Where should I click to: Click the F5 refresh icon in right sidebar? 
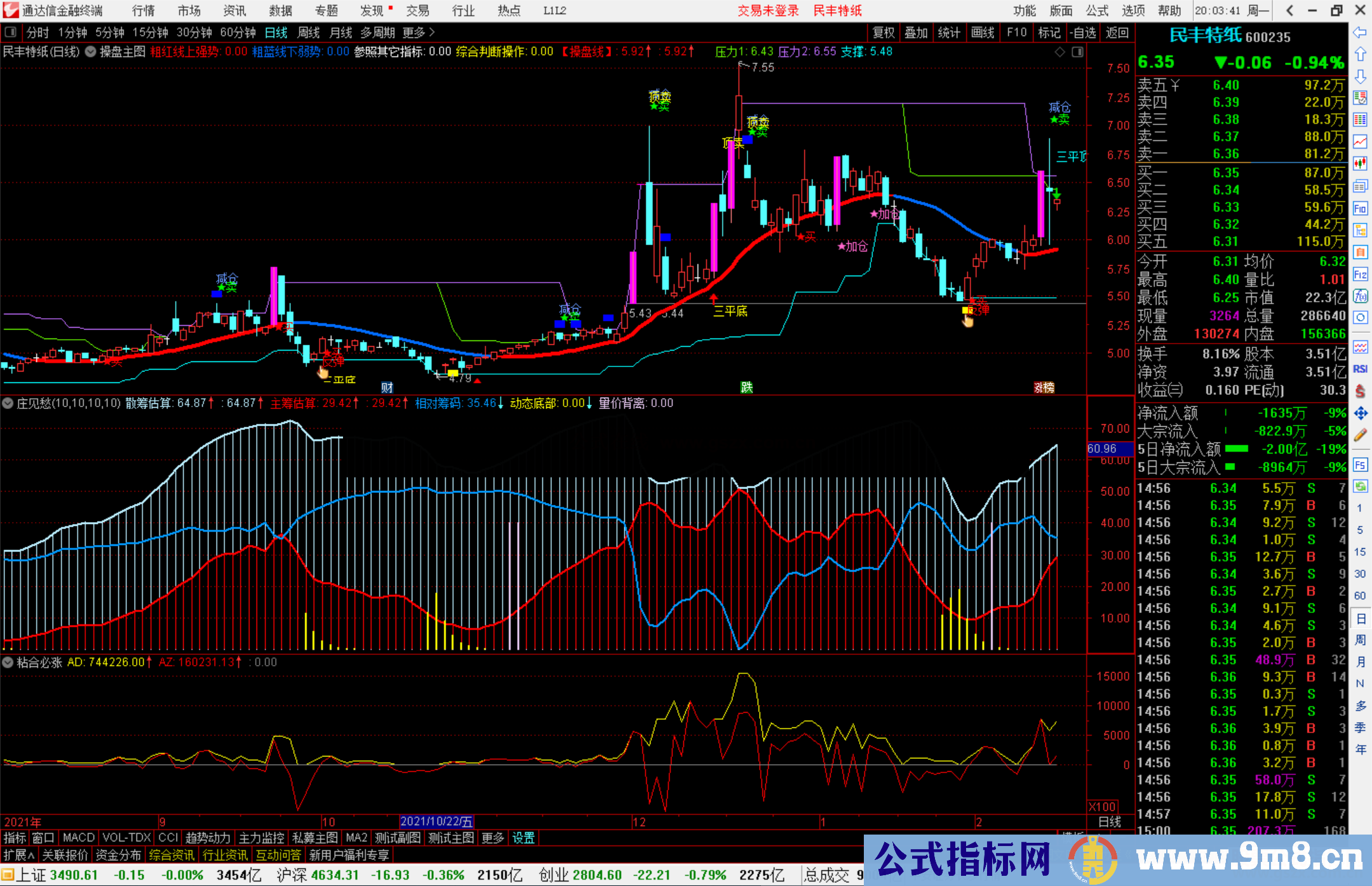click(x=1361, y=464)
